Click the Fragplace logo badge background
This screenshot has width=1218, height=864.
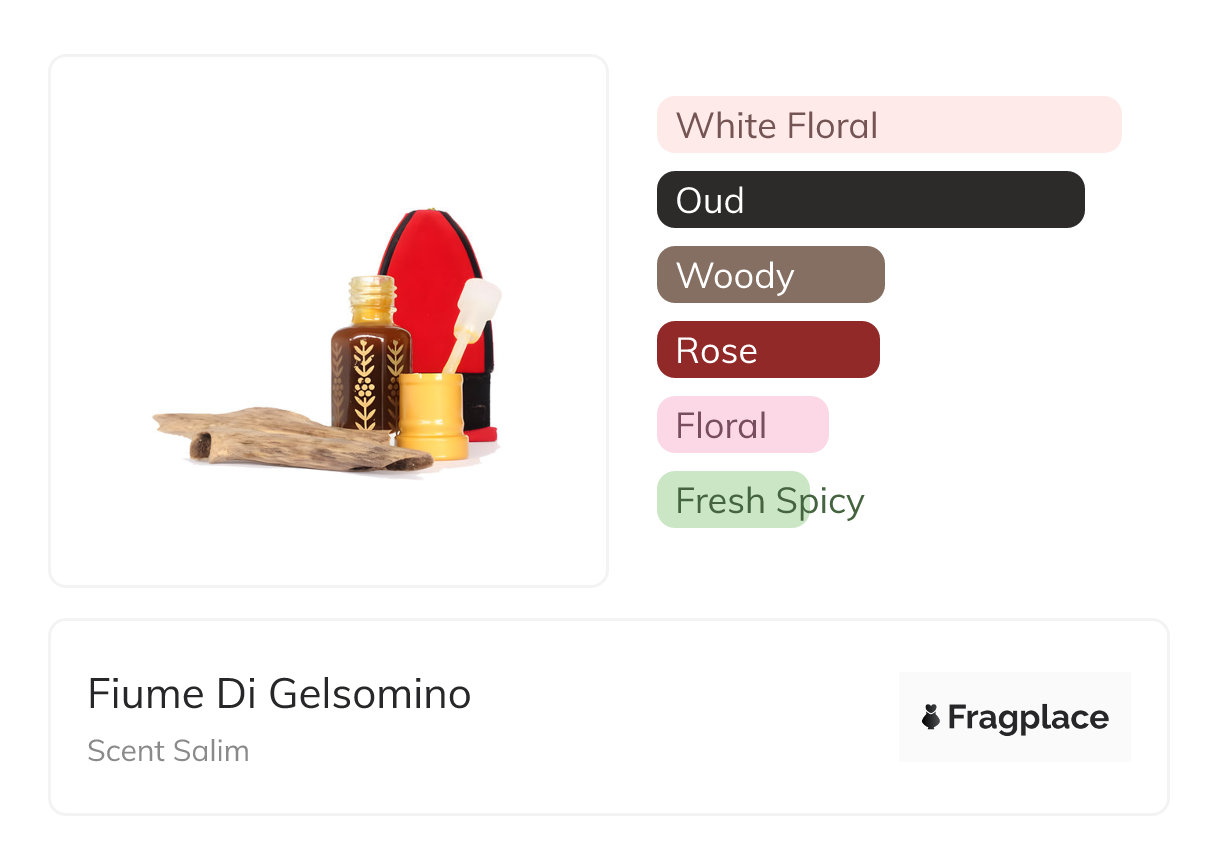[1015, 690]
